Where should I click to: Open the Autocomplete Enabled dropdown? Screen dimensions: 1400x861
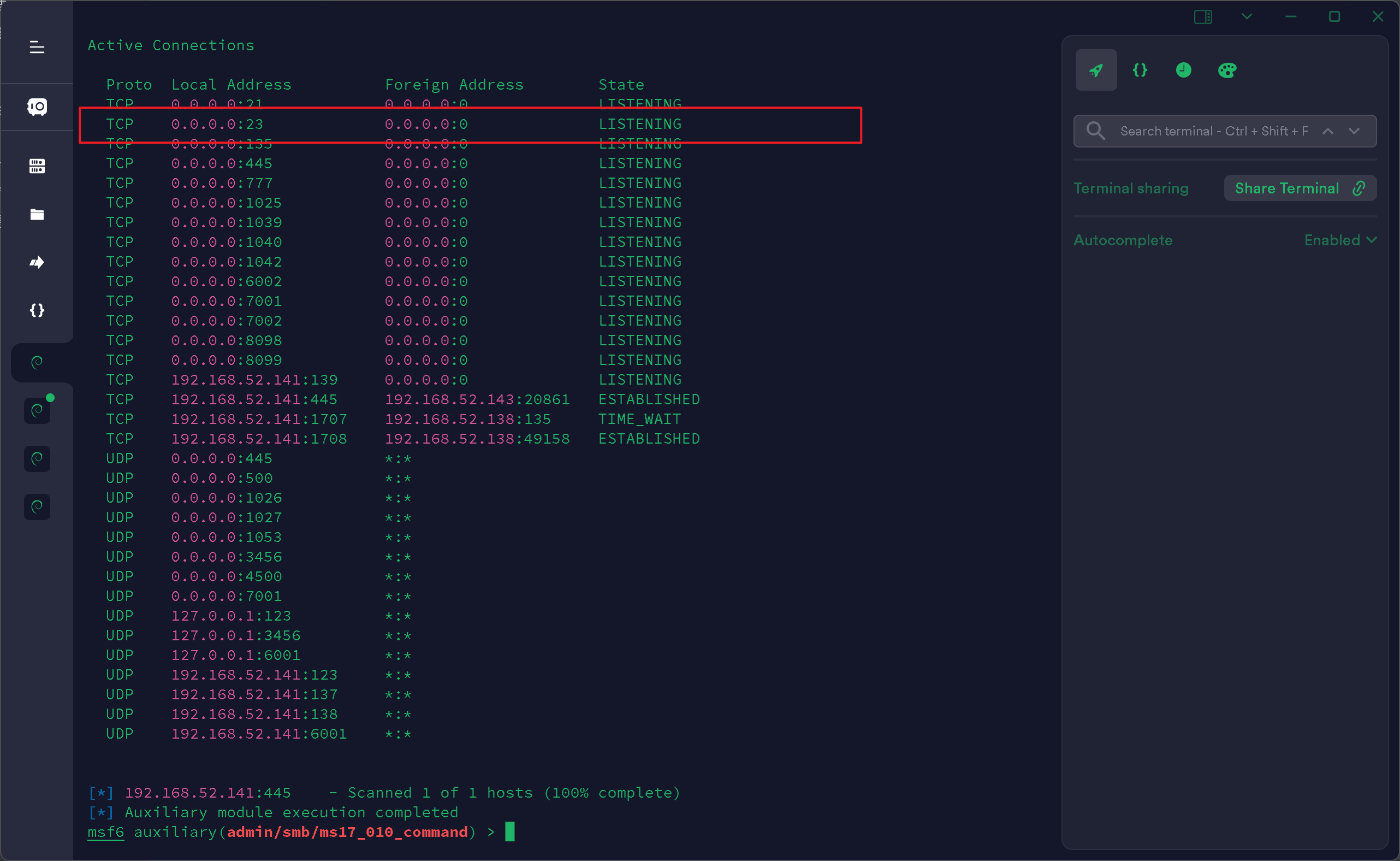pos(1340,240)
